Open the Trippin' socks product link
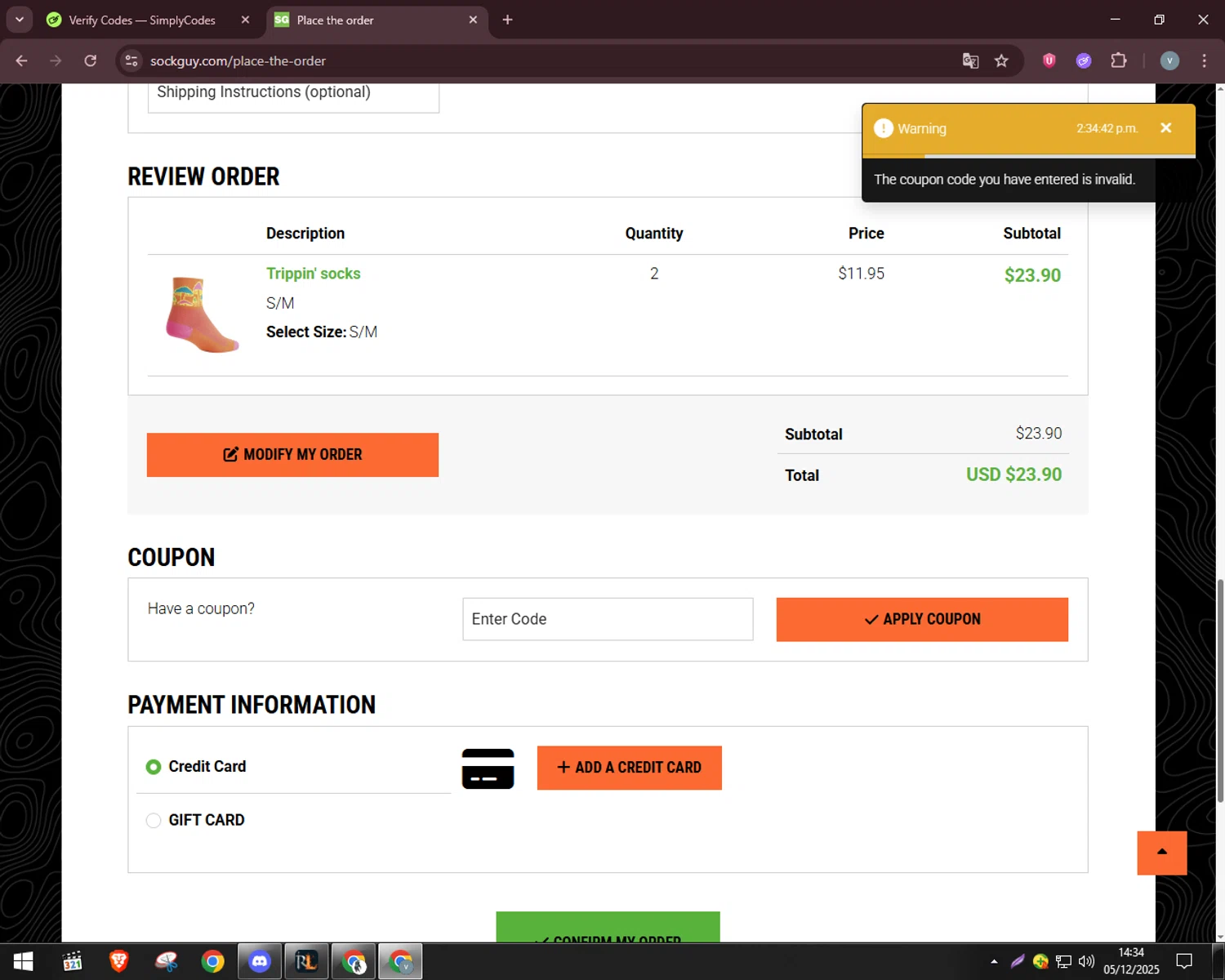Viewport: 1225px width, 980px height. (x=313, y=274)
